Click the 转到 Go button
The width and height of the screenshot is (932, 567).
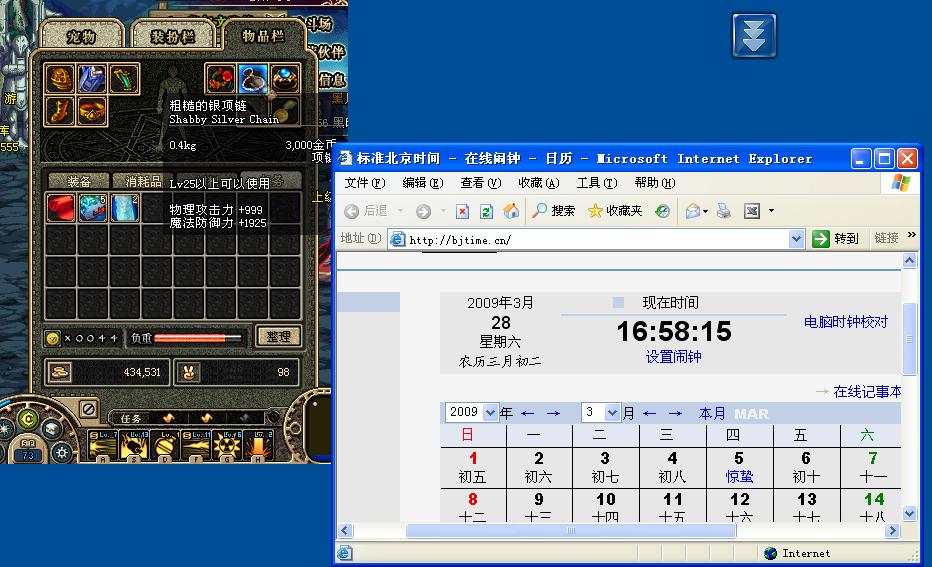[838, 238]
